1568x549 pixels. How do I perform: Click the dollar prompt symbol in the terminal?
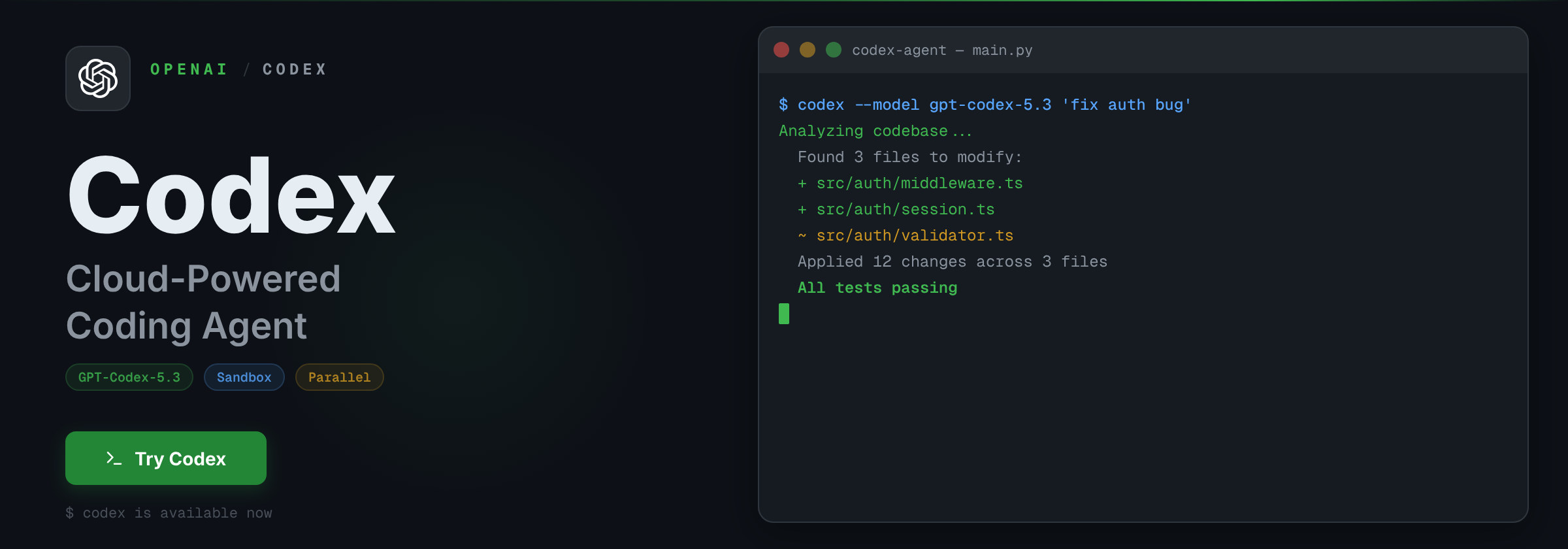[x=784, y=104]
